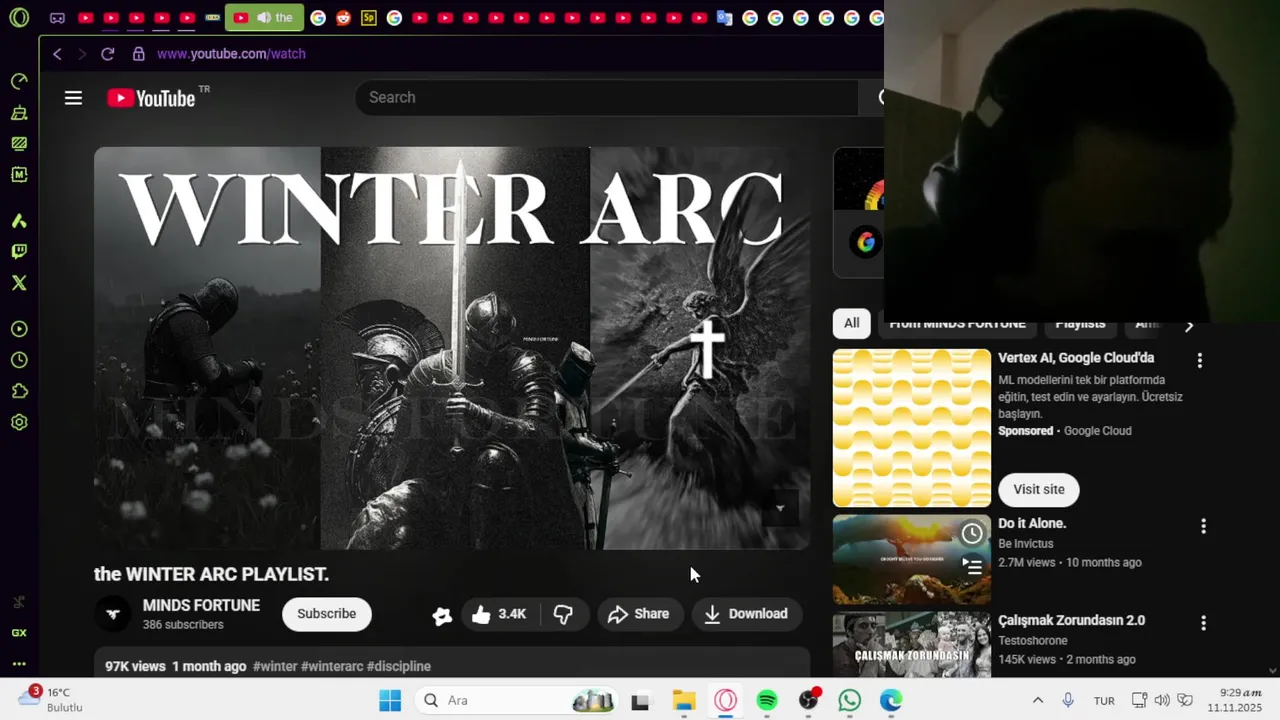Click the Download button

746,614
